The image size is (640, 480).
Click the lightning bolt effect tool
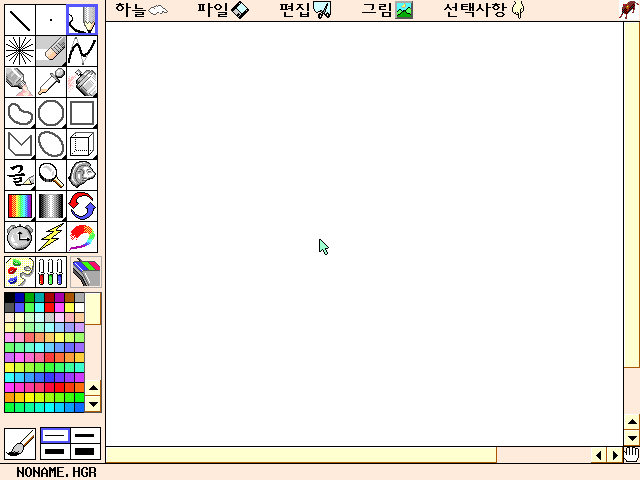51,237
